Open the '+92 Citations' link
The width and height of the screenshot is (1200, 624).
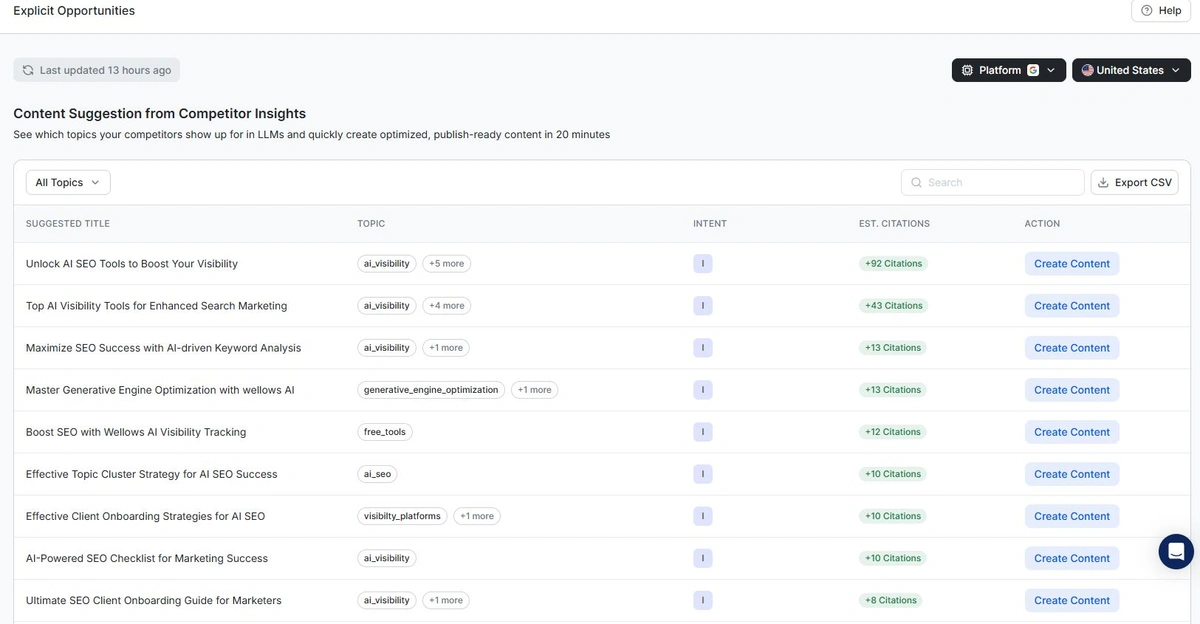pyautogui.click(x=892, y=263)
